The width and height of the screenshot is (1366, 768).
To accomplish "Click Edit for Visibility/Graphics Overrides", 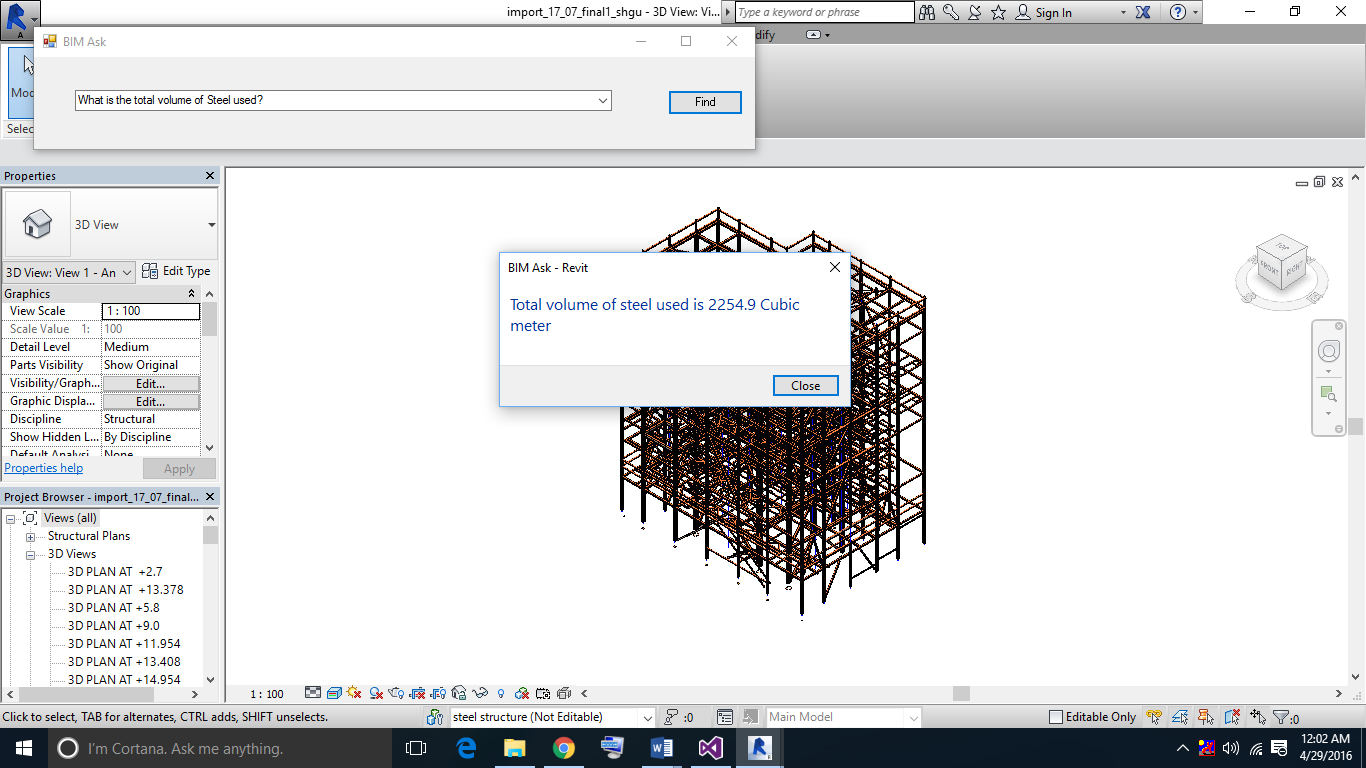I will click(151, 384).
